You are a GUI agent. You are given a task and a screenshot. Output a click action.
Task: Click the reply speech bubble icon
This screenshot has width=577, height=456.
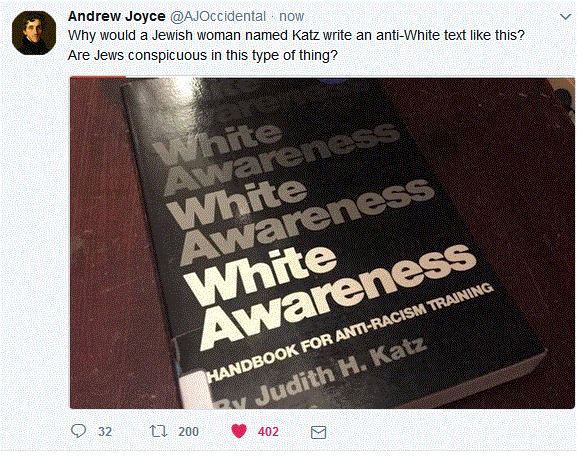(x=78, y=431)
